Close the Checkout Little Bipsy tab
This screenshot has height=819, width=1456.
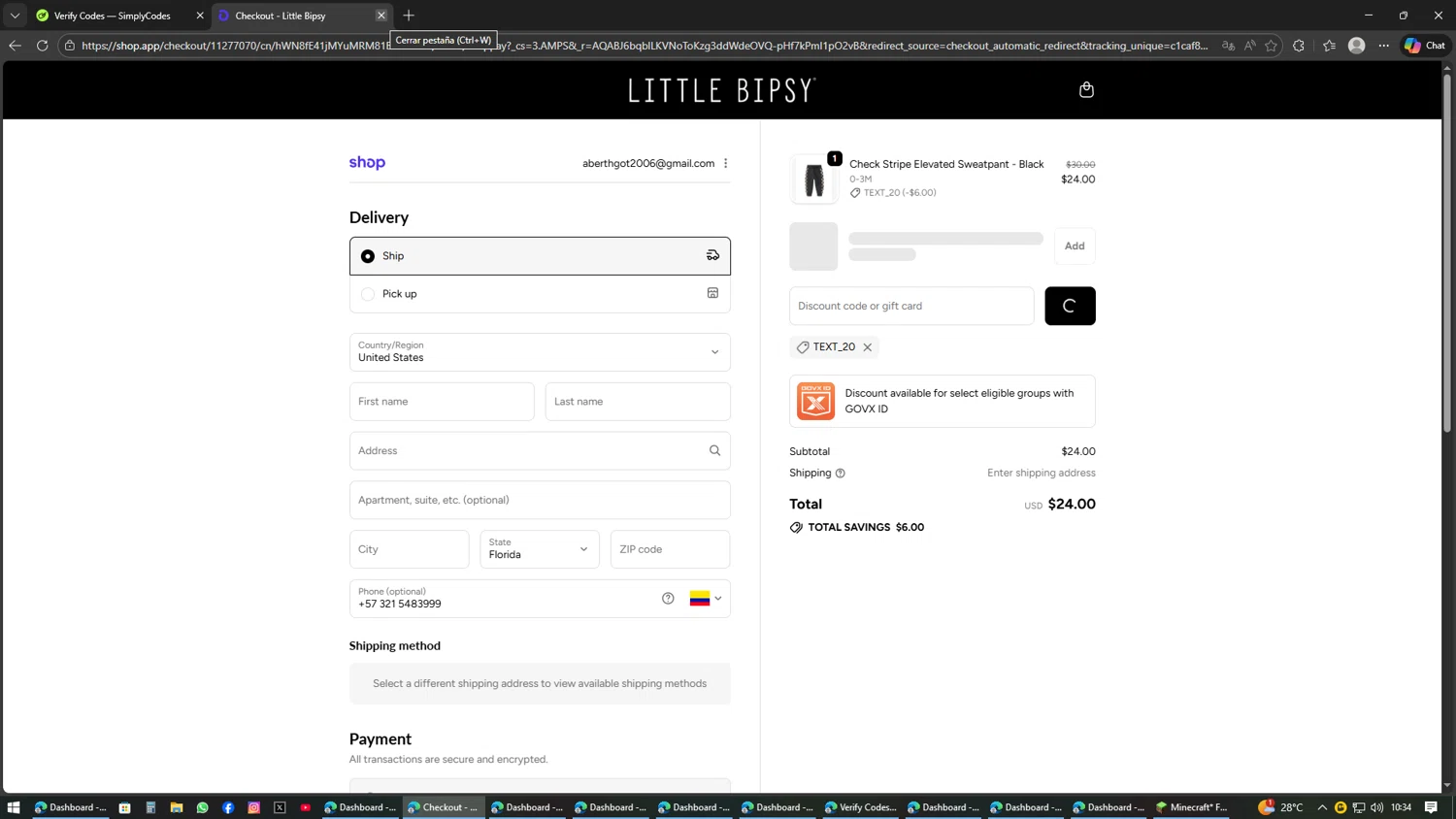click(x=381, y=16)
